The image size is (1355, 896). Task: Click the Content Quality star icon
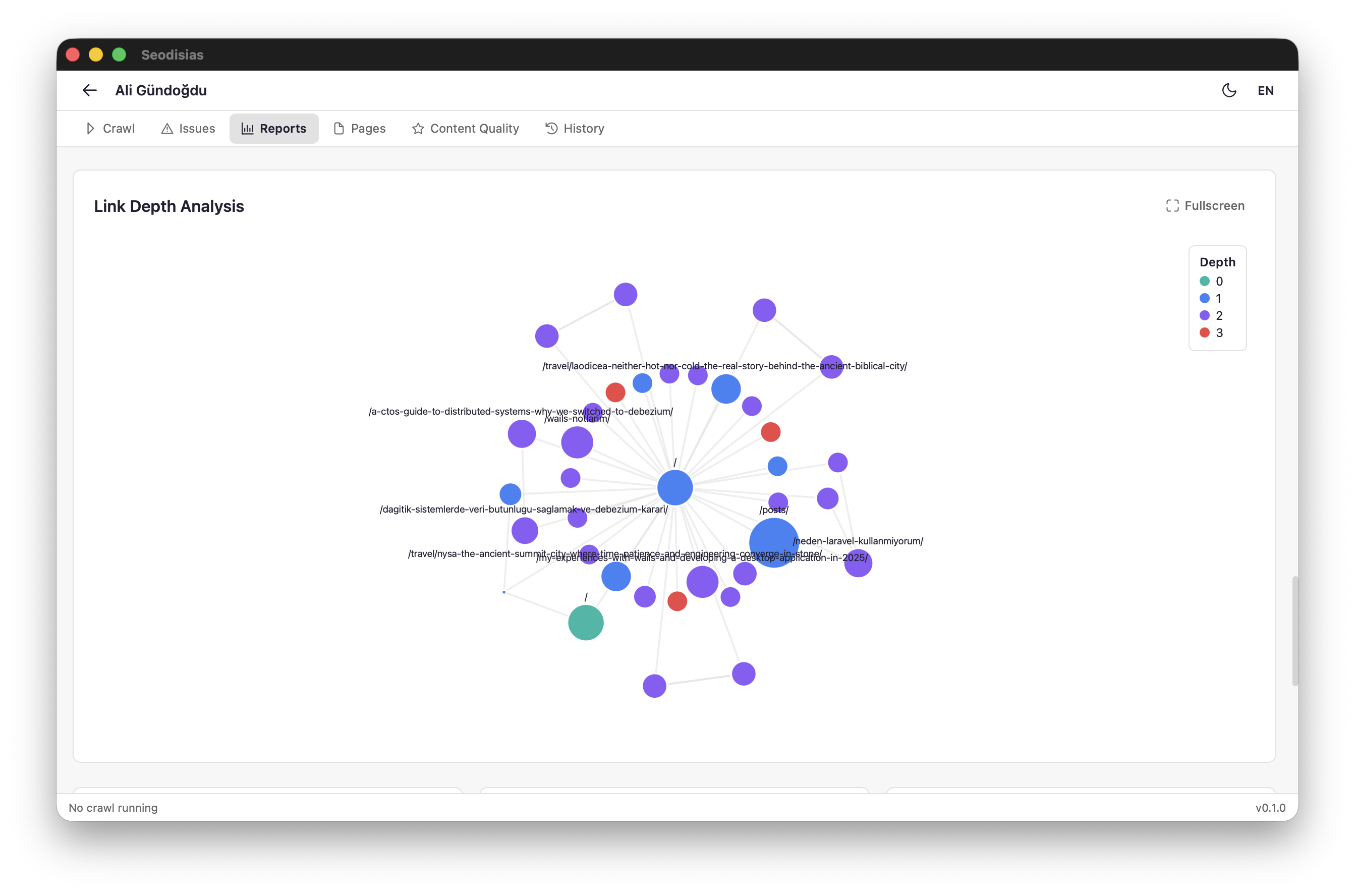tap(417, 129)
